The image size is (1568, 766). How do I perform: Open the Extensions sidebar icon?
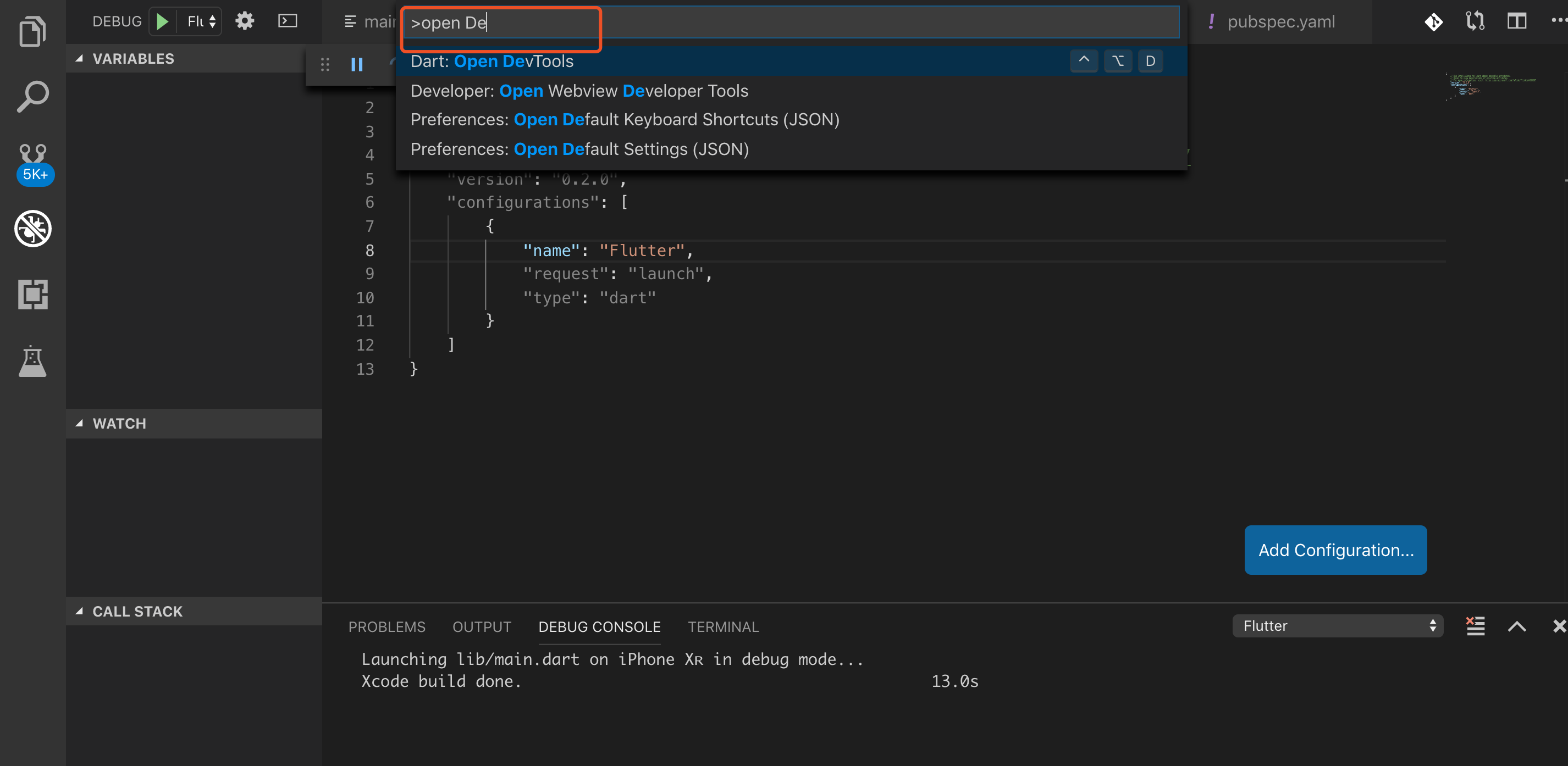32,295
